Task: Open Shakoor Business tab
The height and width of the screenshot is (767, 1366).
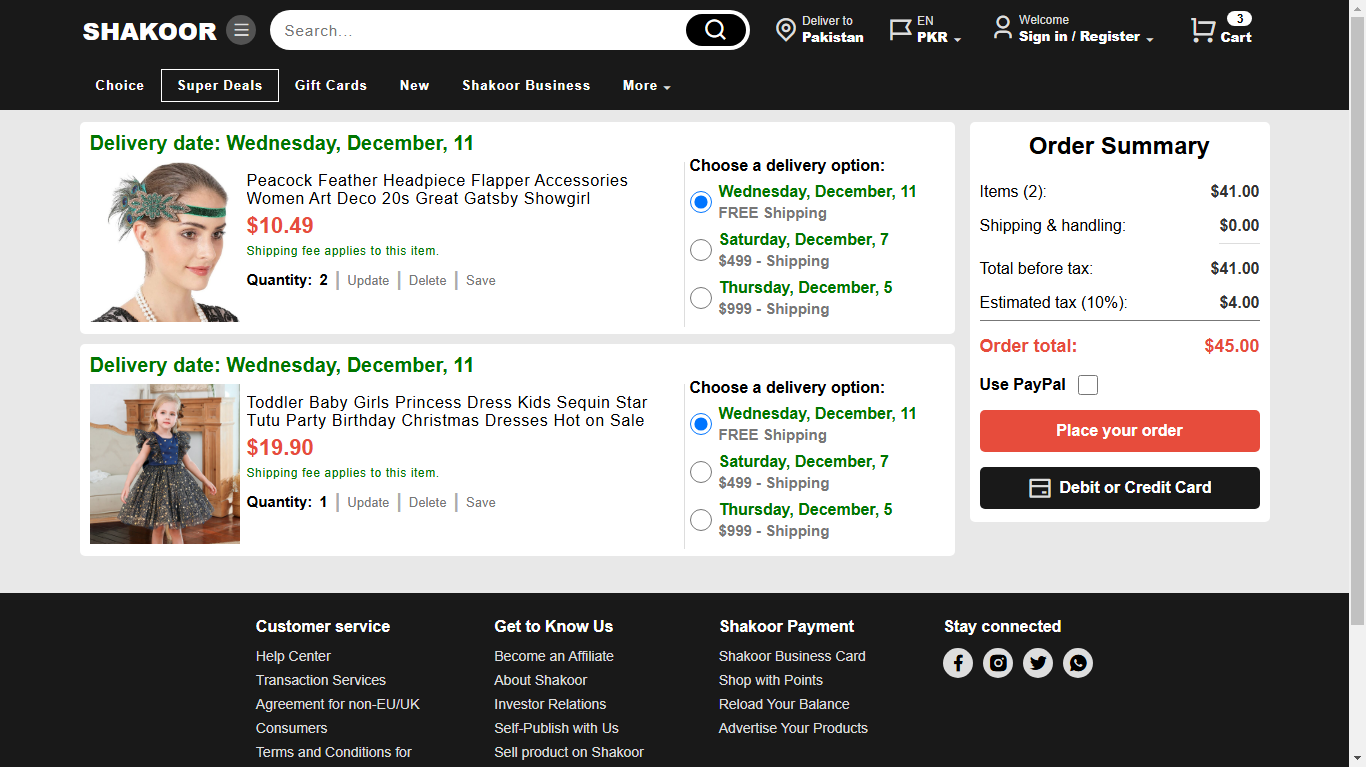Action: (526, 86)
